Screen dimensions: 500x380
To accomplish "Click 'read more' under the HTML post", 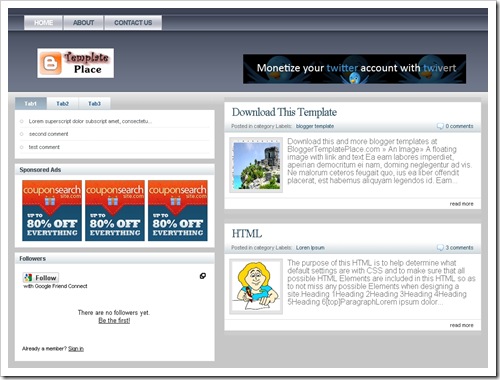I will [x=461, y=325].
